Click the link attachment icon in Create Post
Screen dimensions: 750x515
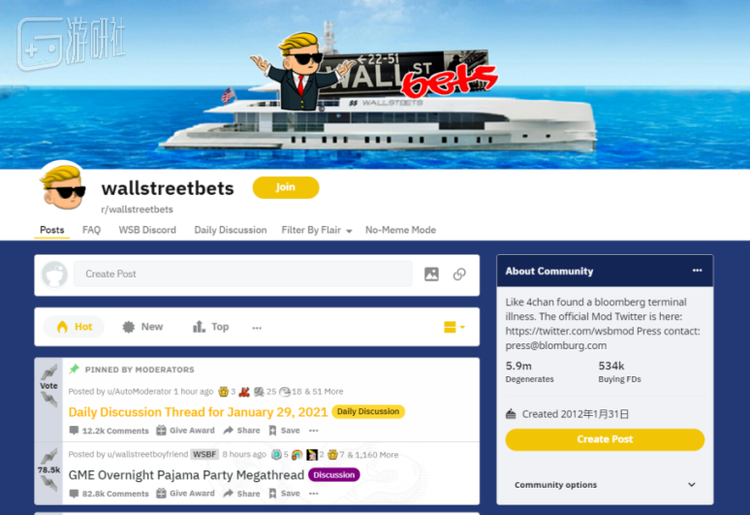coord(459,274)
